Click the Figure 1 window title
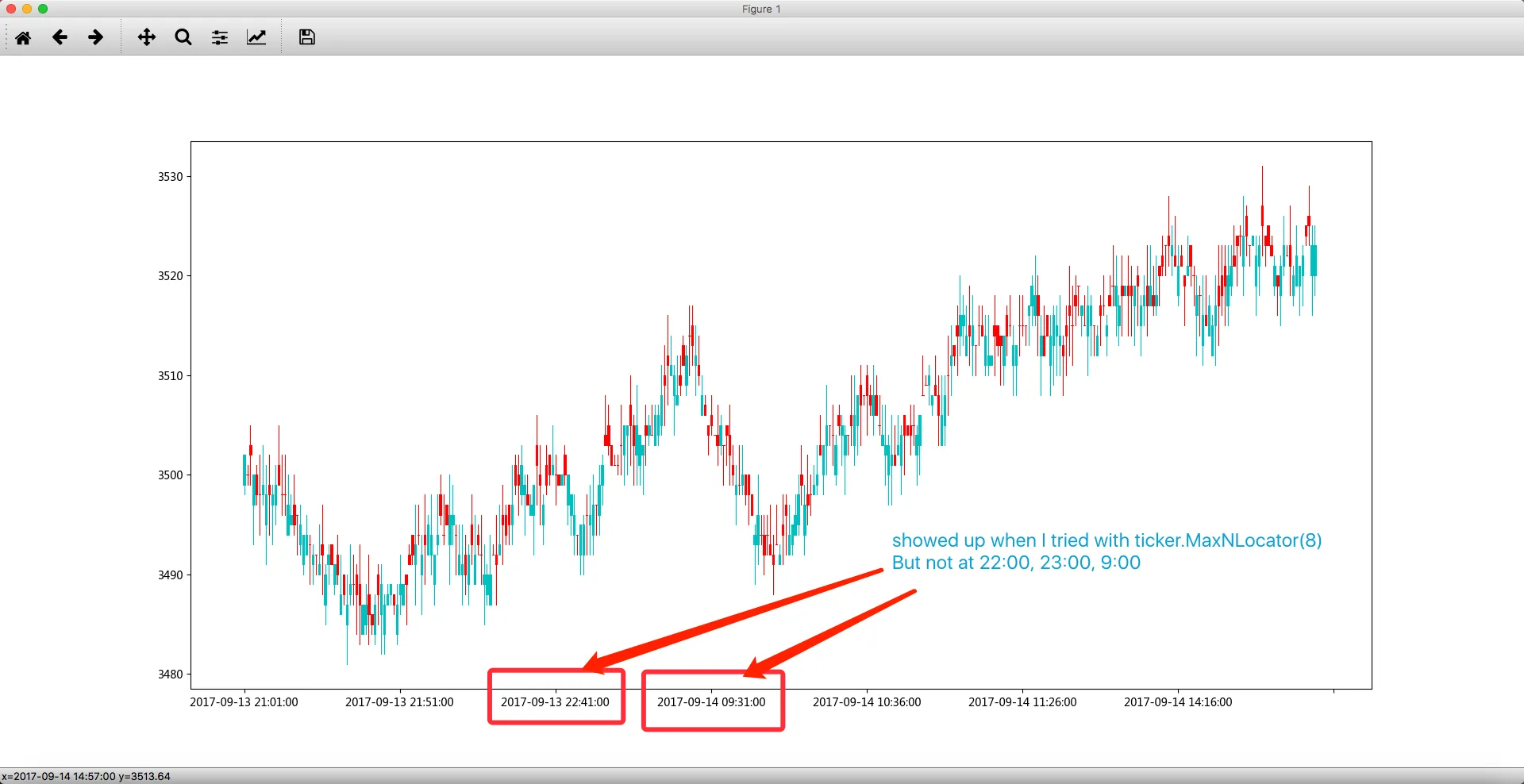Viewport: 1524px width, 784px height. point(761,9)
